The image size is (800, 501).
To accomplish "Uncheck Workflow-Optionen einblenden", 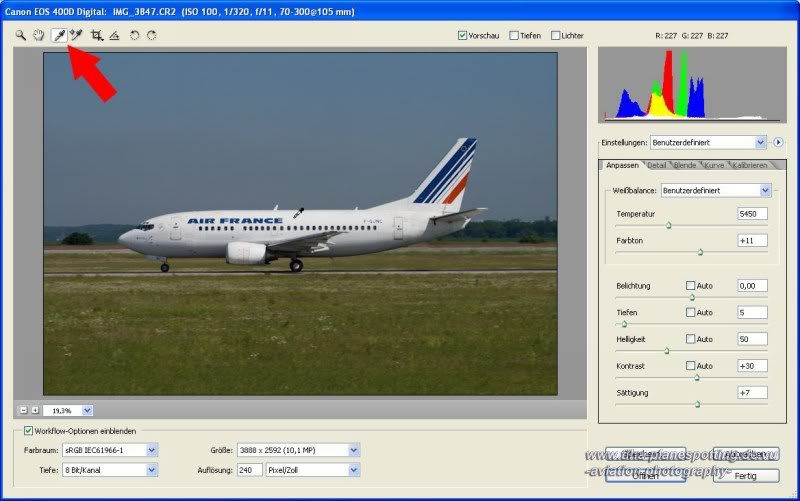I will (x=29, y=431).
